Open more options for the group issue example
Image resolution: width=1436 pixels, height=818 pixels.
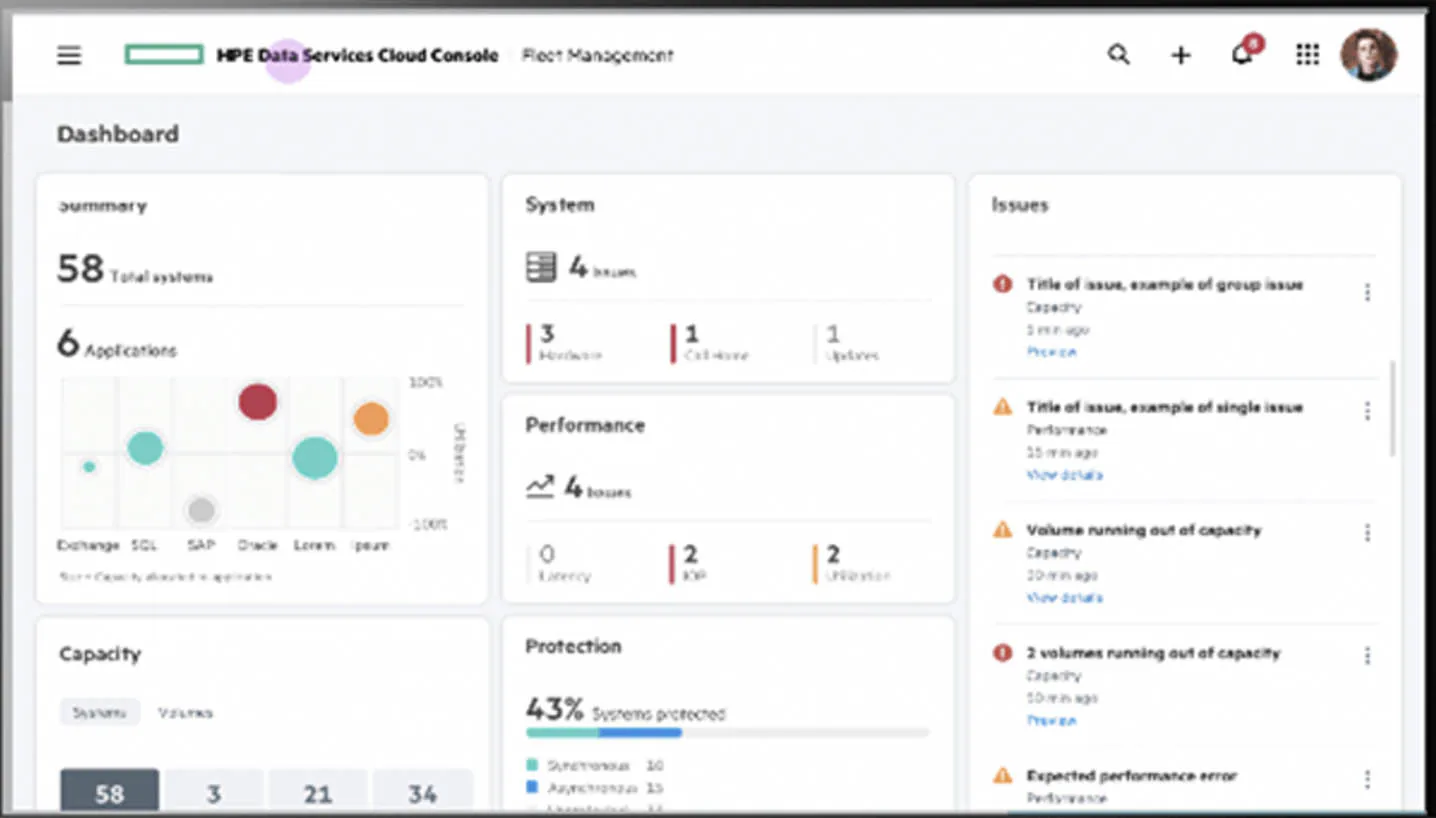pos(1367,292)
